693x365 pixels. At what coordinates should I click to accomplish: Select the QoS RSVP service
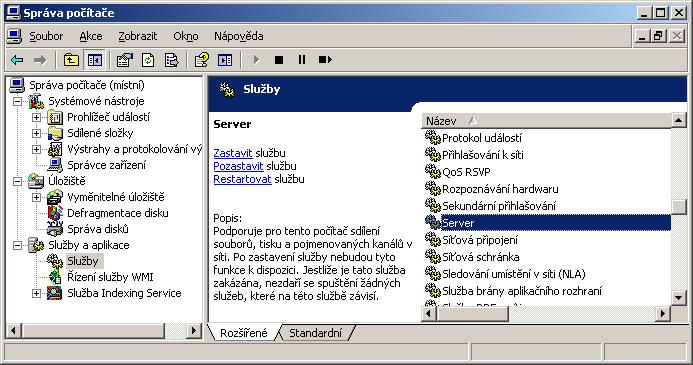click(x=466, y=172)
